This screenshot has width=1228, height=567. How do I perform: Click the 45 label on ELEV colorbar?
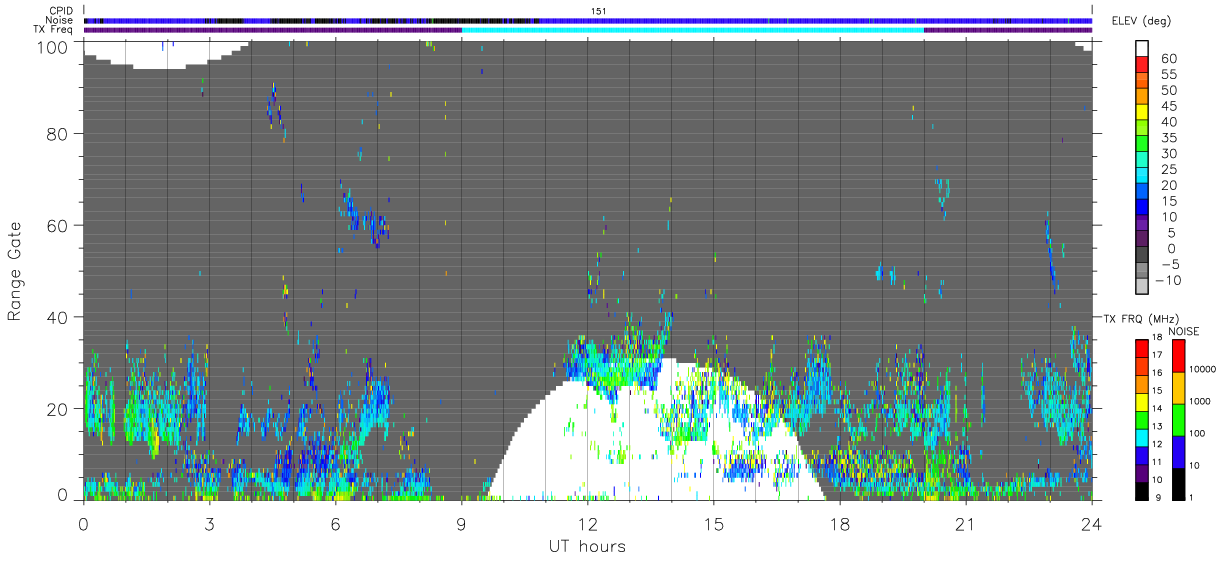tap(1169, 107)
